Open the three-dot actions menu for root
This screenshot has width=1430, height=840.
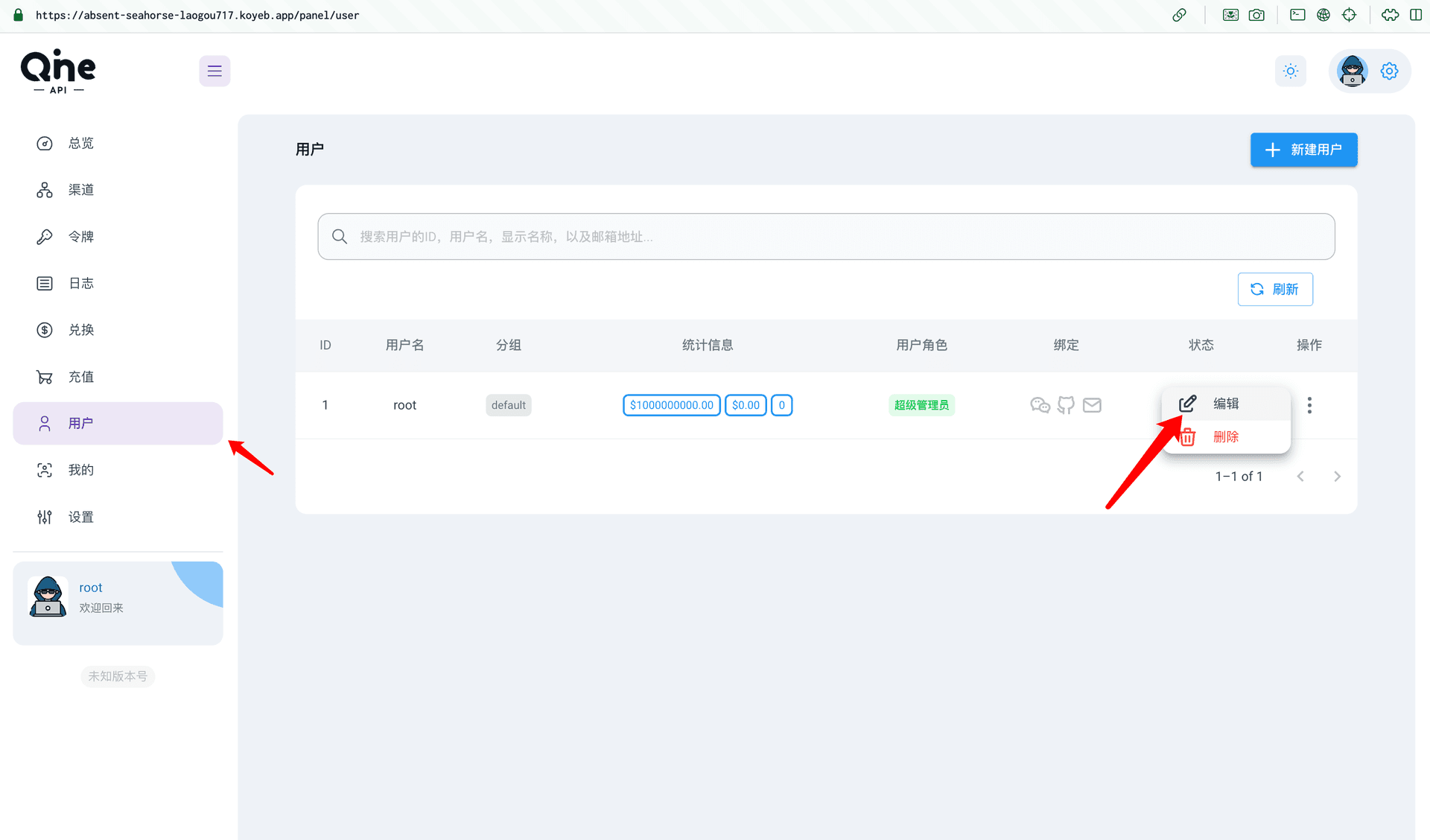point(1309,405)
